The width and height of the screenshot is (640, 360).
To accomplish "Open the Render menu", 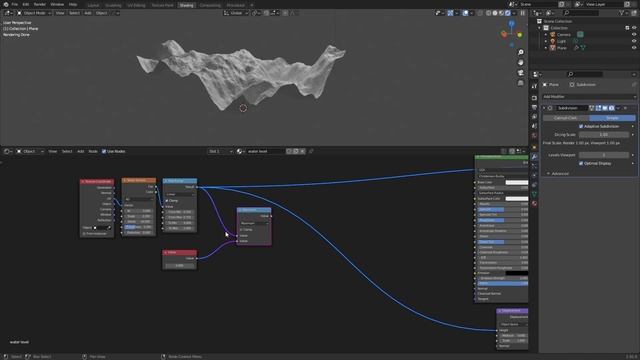I will (x=40, y=4).
